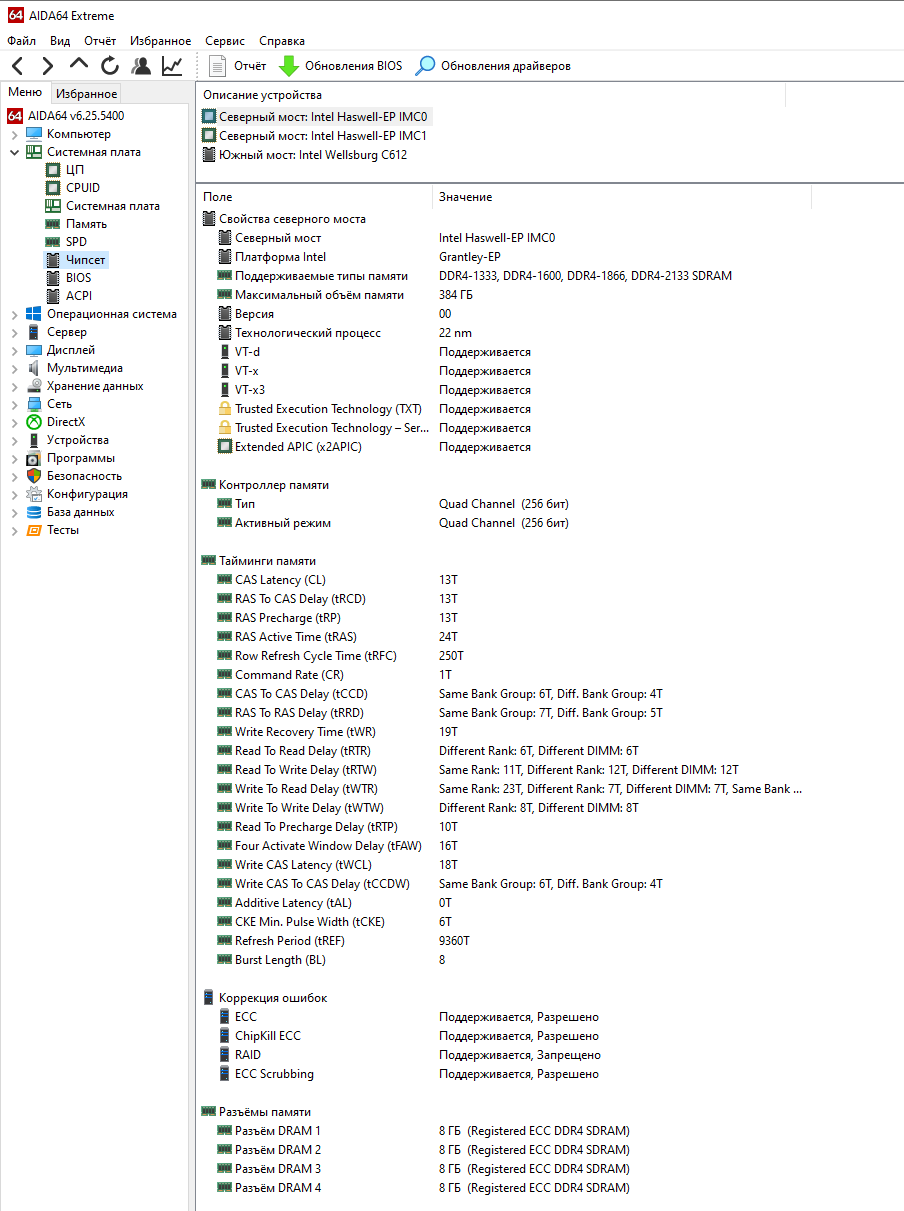Click the Компьютер monitor icon

(34, 134)
